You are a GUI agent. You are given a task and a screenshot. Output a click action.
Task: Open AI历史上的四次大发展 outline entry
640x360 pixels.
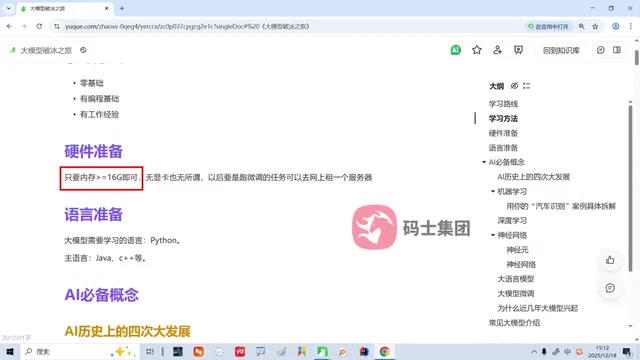tap(533, 177)
